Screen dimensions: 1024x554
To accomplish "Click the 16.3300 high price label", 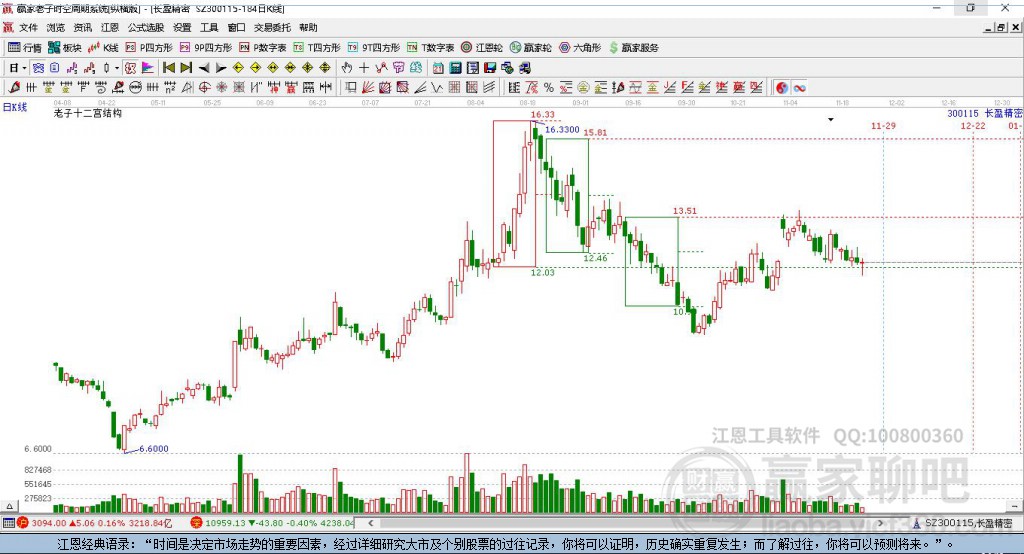I will point(562,129).
